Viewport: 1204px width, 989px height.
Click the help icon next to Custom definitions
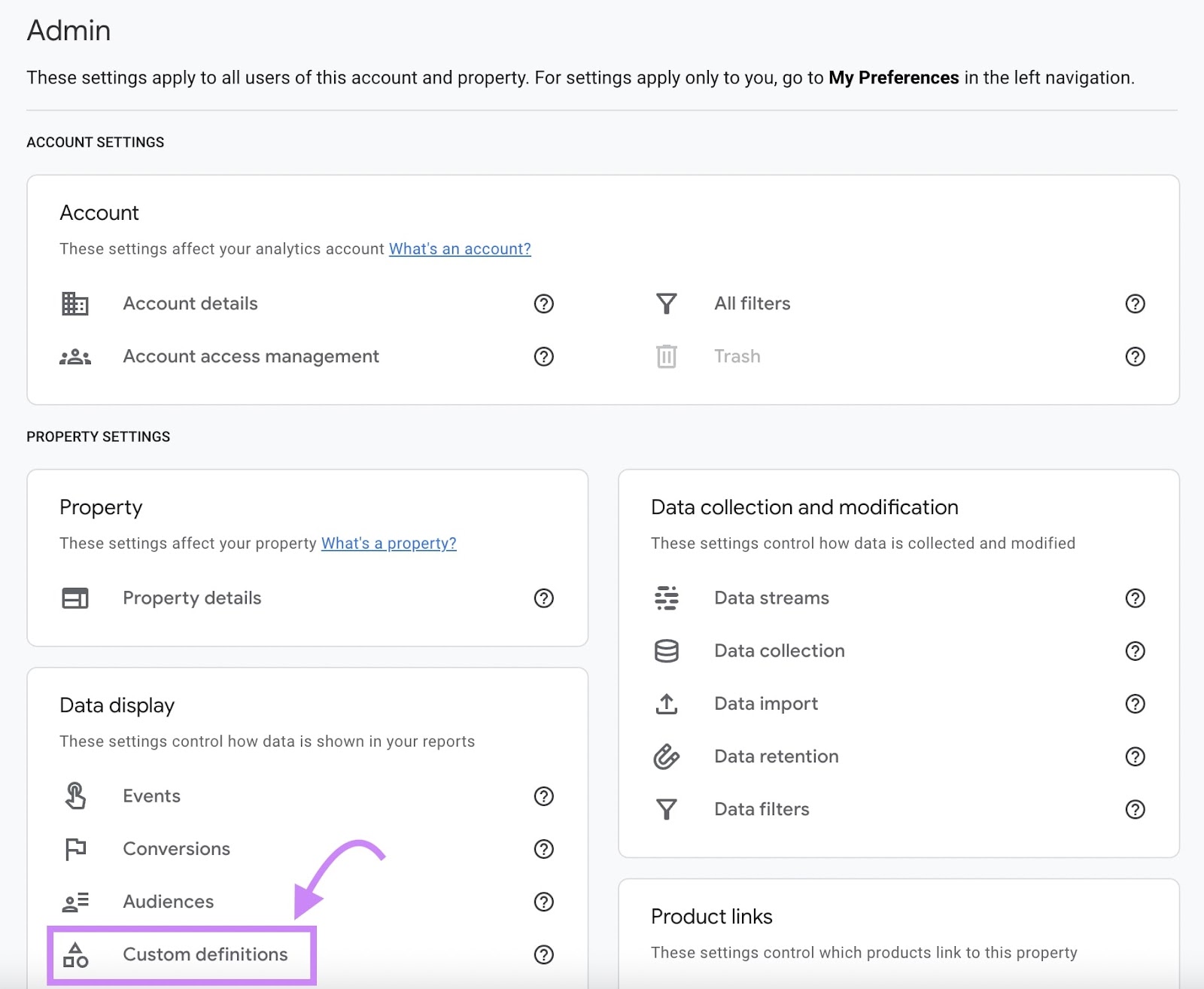pos(543,954)
